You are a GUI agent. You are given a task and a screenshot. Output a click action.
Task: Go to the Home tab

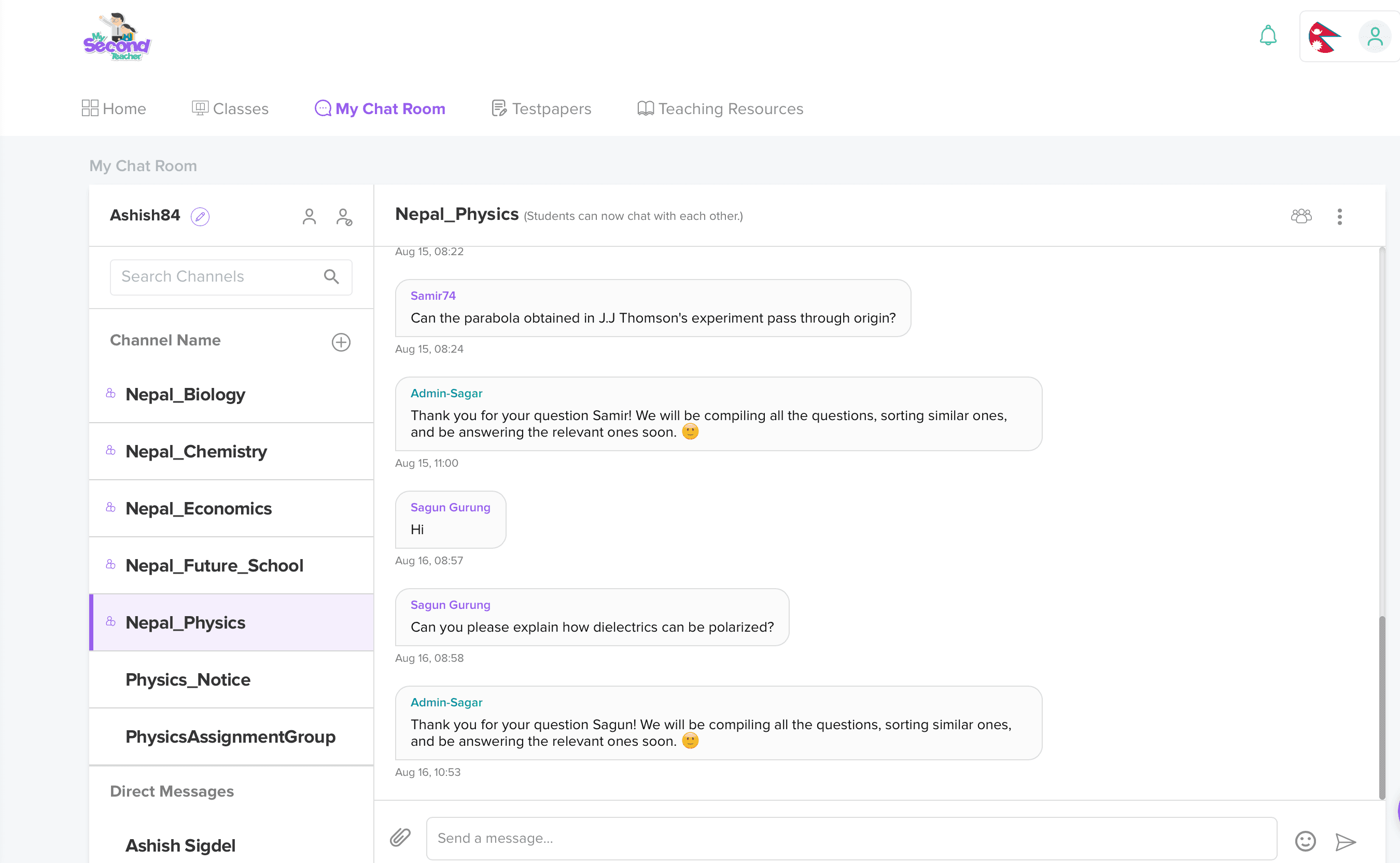click(x=114, y=108)
